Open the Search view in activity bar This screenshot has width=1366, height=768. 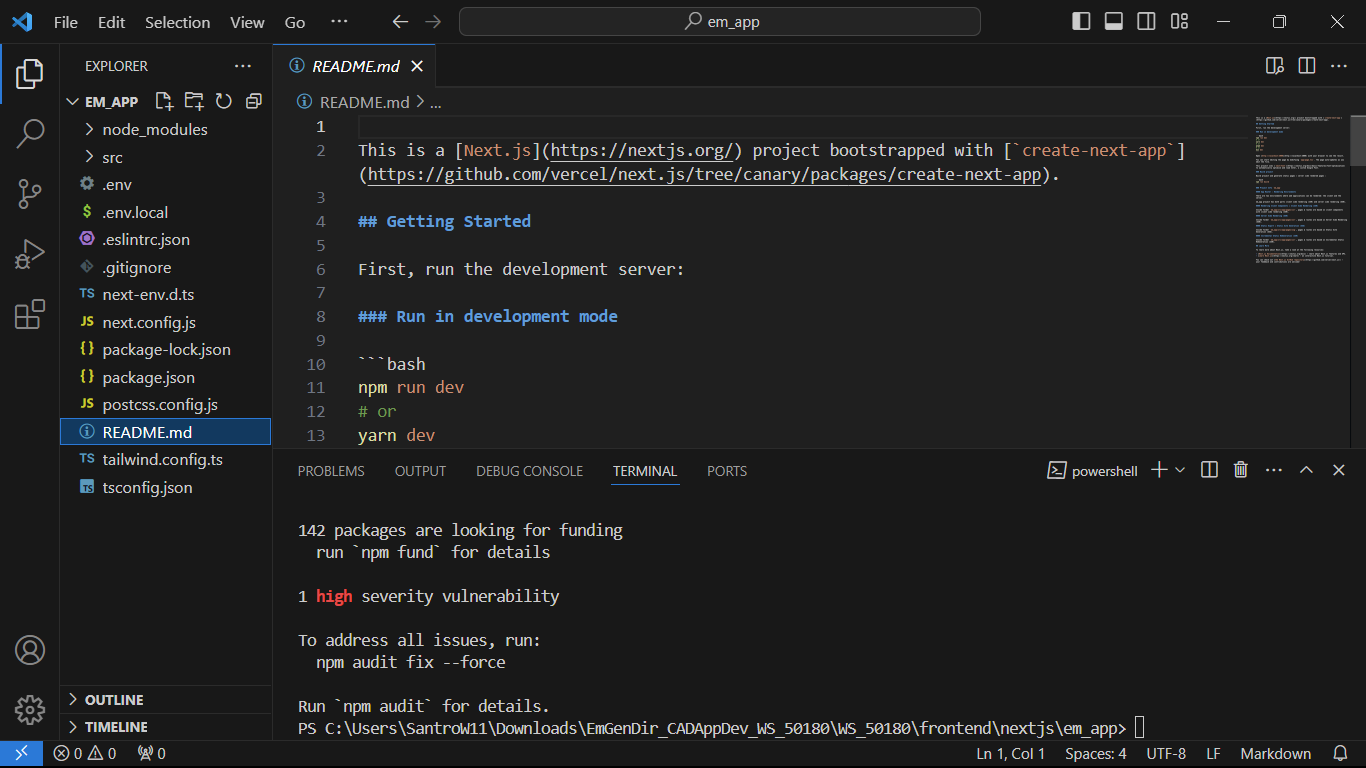30,133
